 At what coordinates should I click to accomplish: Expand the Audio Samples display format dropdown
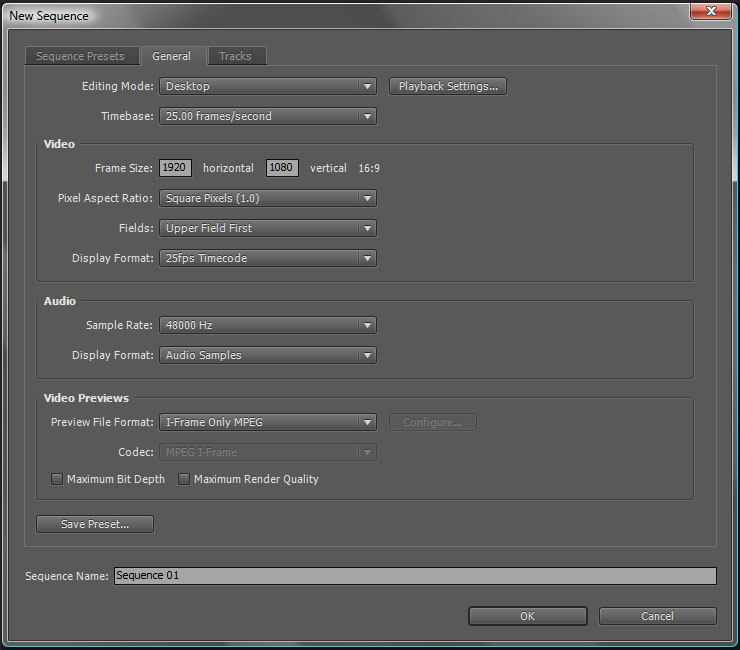tap(267, 356)
